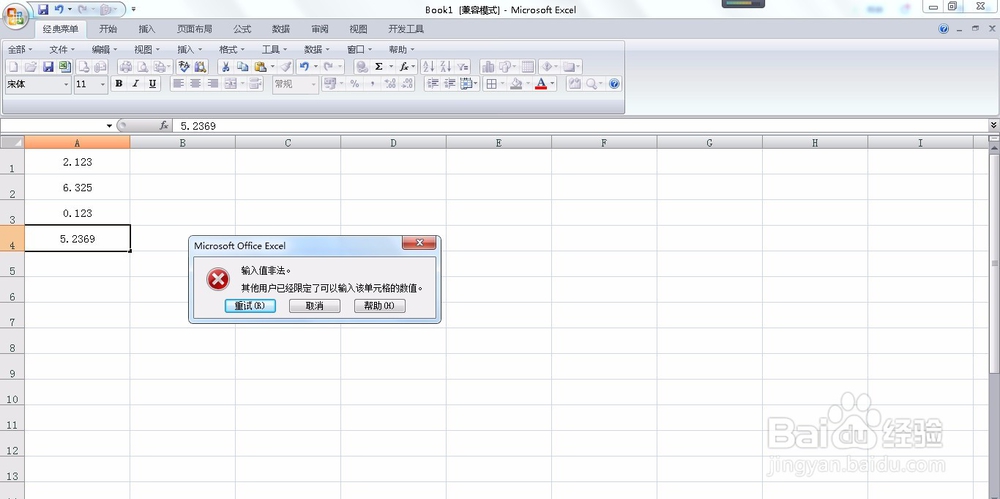Switch to the 页面布局 tab
Viewport: 1000px width, 499px height.
[x=195, y=29]
